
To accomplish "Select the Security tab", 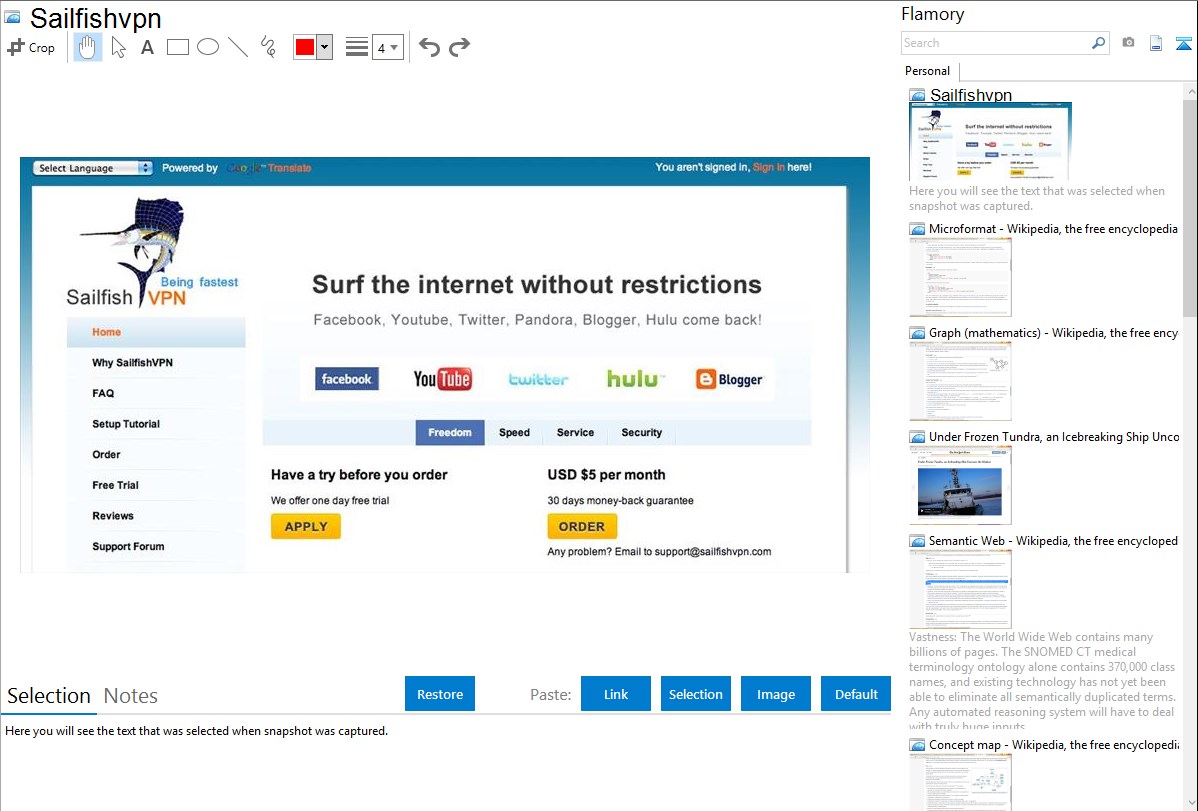I will tap(642, 433).
